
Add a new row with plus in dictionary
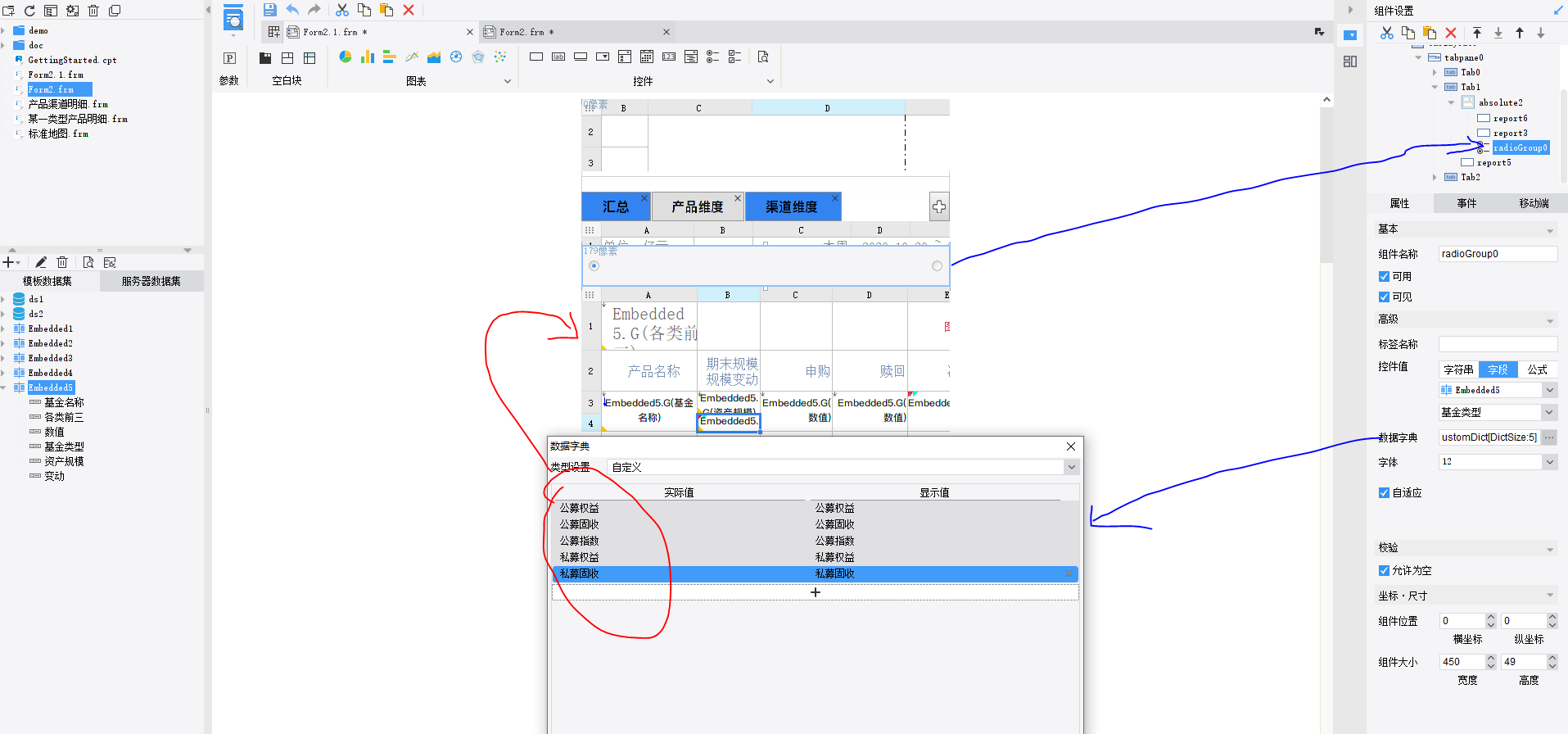click(x=816, y=592)
